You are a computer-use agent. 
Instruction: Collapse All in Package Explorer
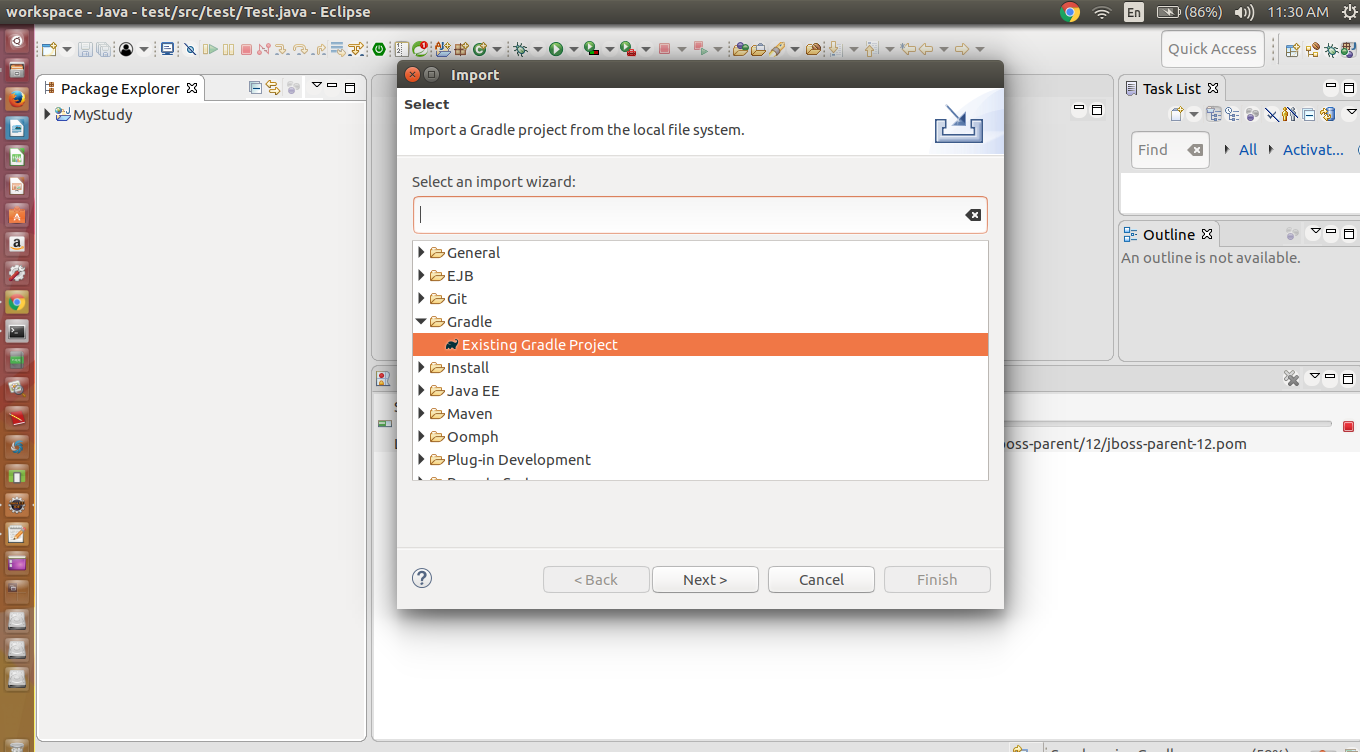pyautogui.click(x=255, y=87)
